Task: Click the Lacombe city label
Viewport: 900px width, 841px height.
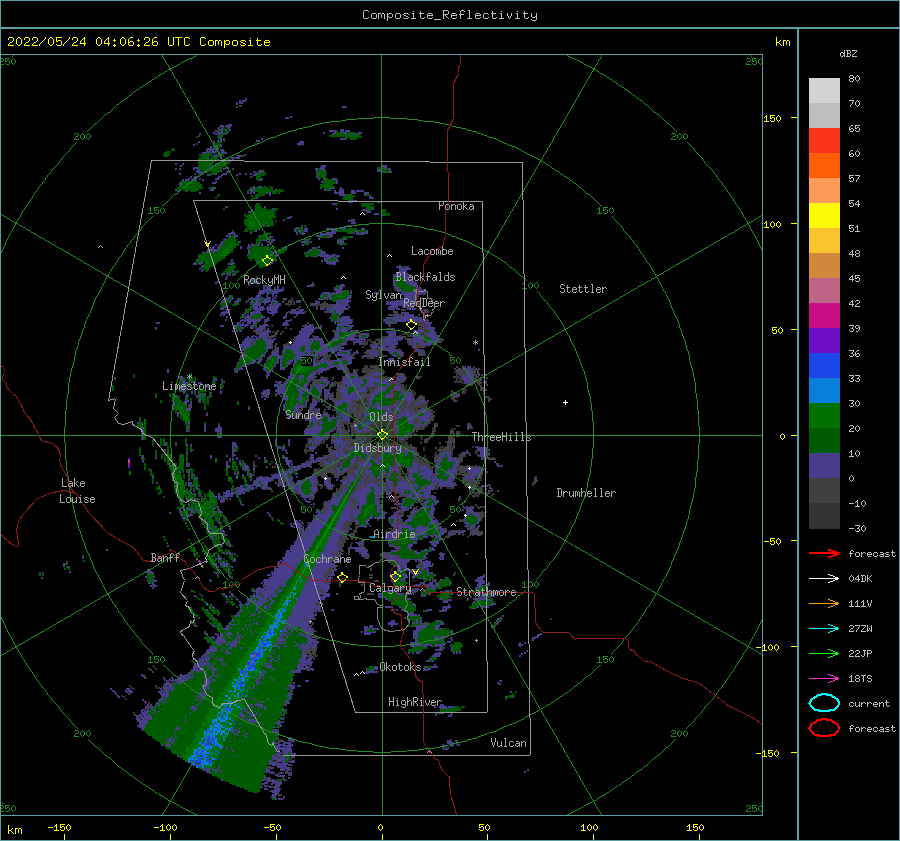Action: [432, 251]
